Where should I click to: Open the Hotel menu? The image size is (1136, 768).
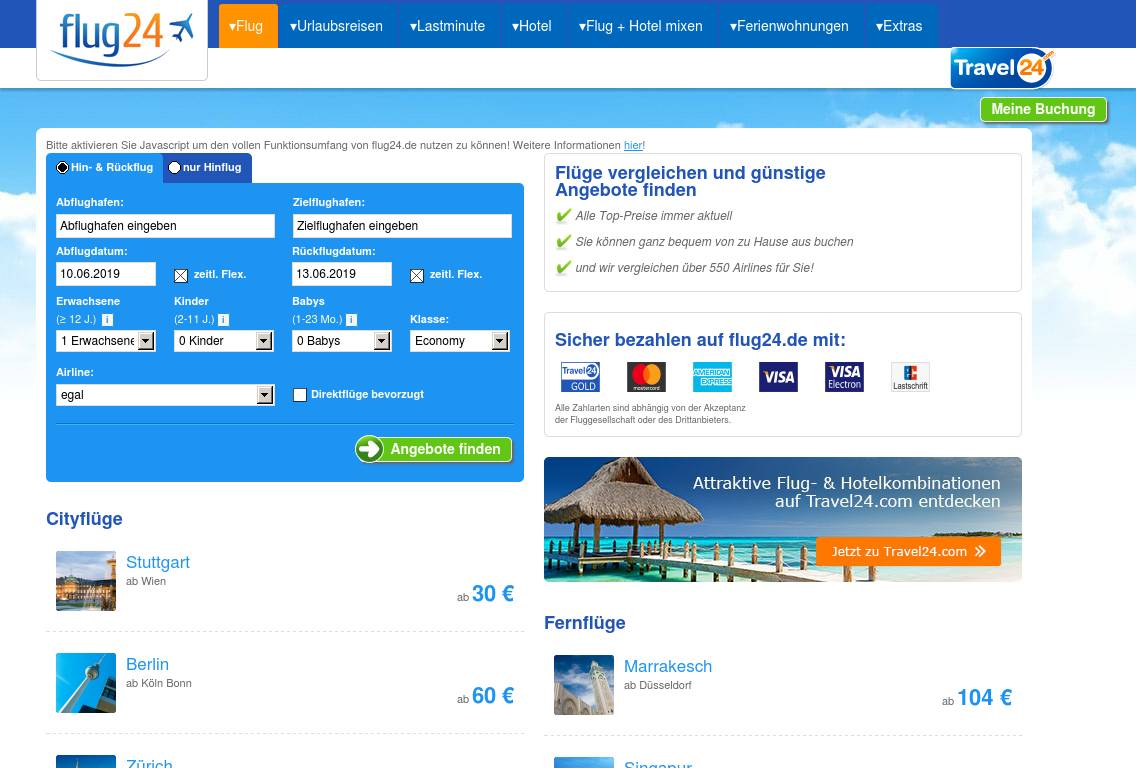point(532,26)
